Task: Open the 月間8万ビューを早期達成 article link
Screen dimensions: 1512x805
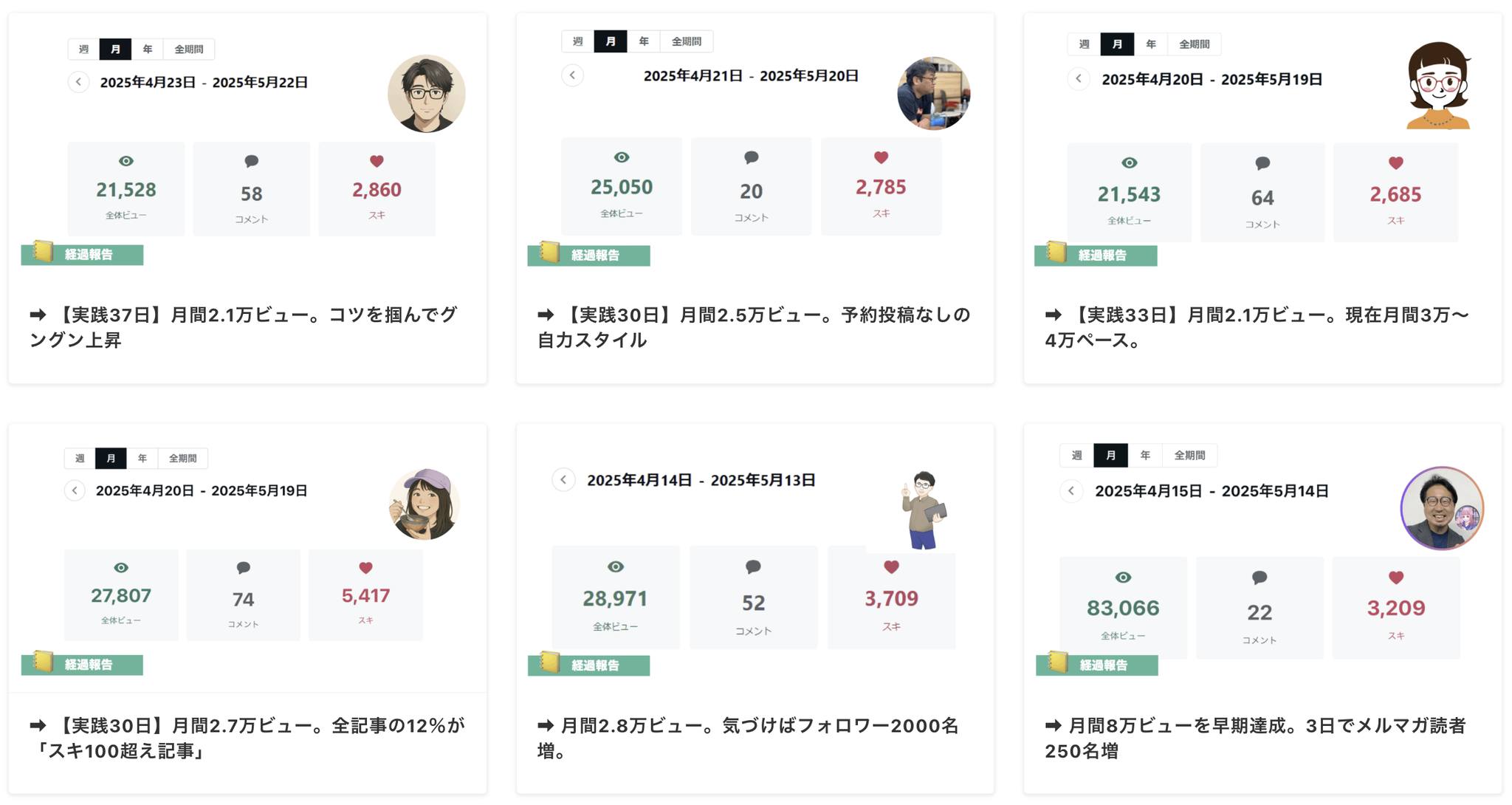Action: [x=1255, y=738]
